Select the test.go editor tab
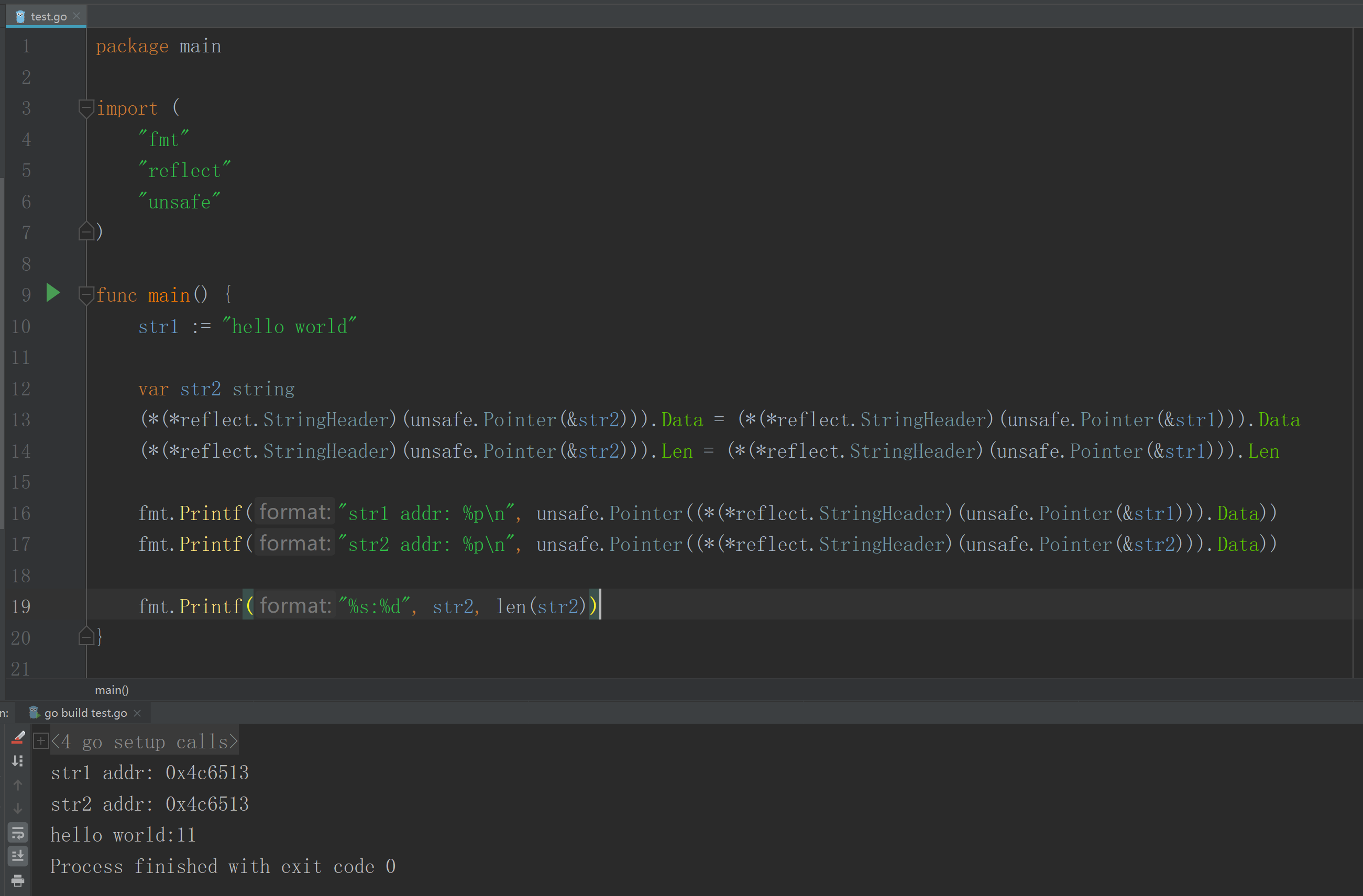 click(48, 17)
